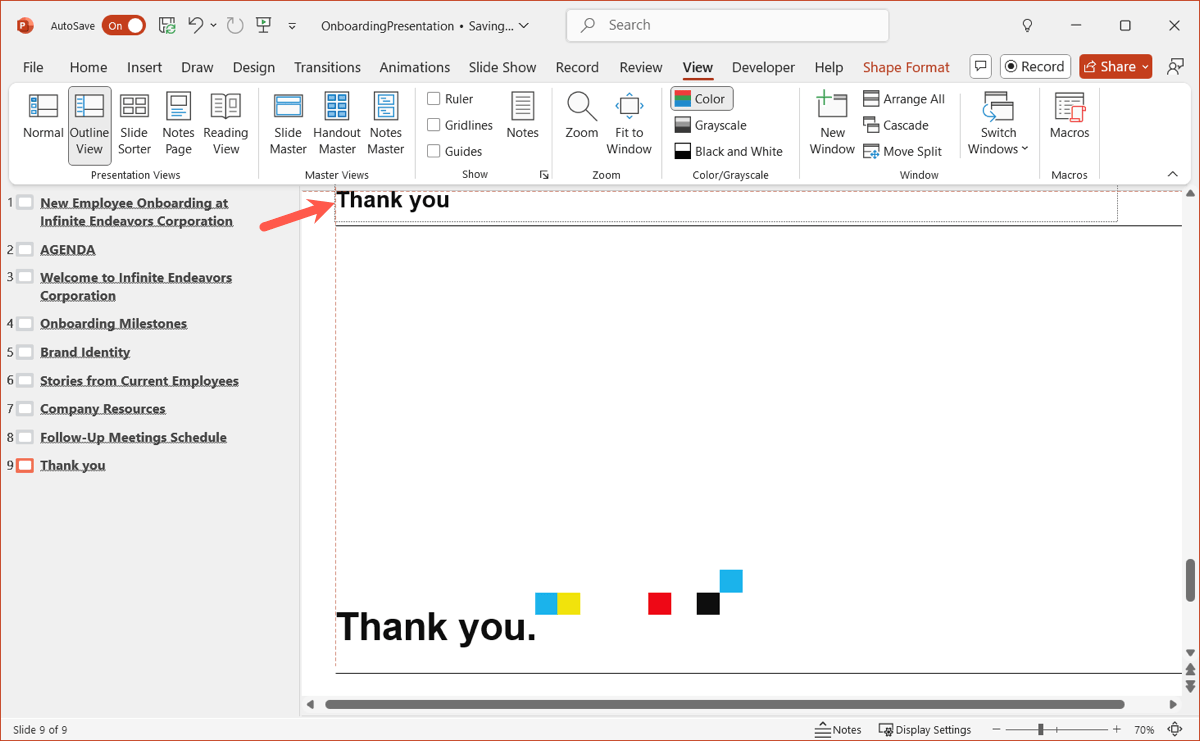Click Move Split

coord(902,151)
